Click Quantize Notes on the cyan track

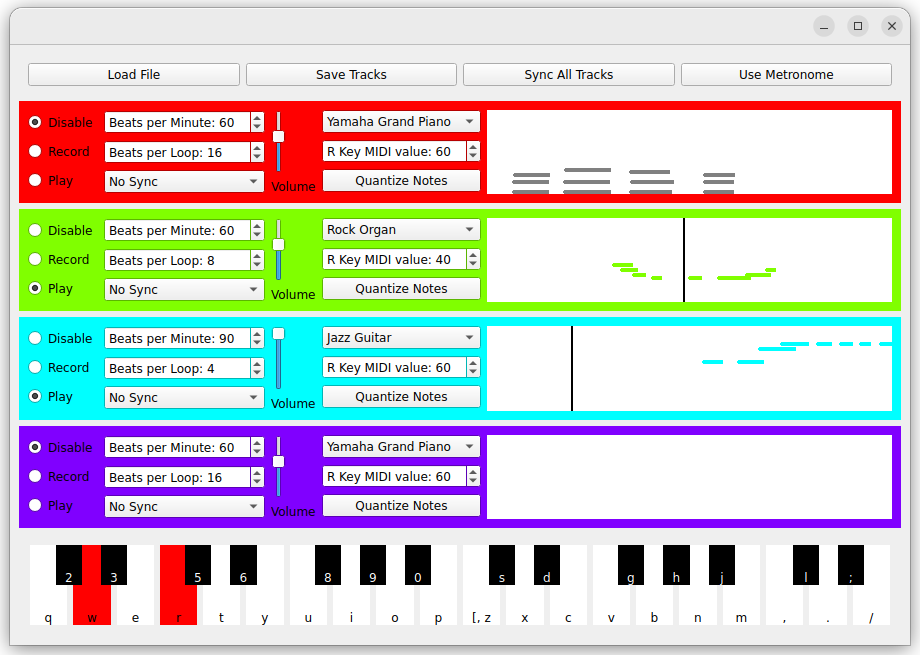[401, 397]
